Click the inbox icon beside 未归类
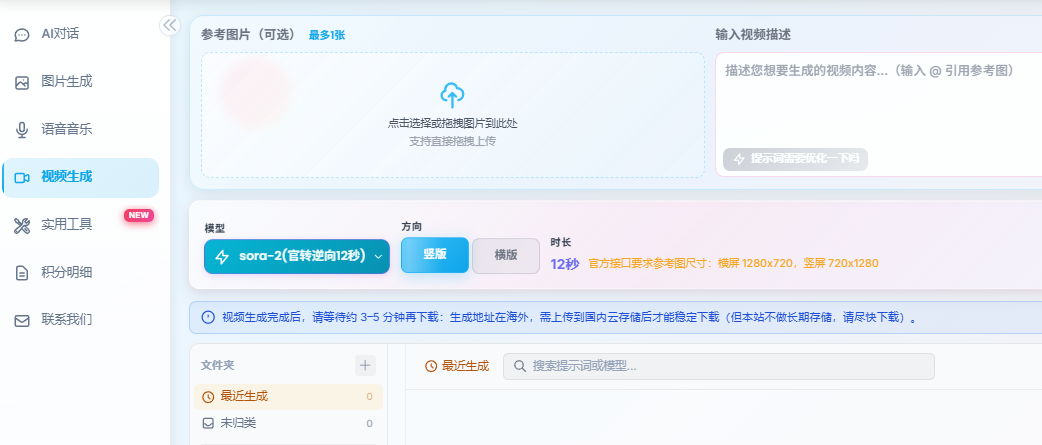This screenshot has height=445, width=1042. (208, 423)
